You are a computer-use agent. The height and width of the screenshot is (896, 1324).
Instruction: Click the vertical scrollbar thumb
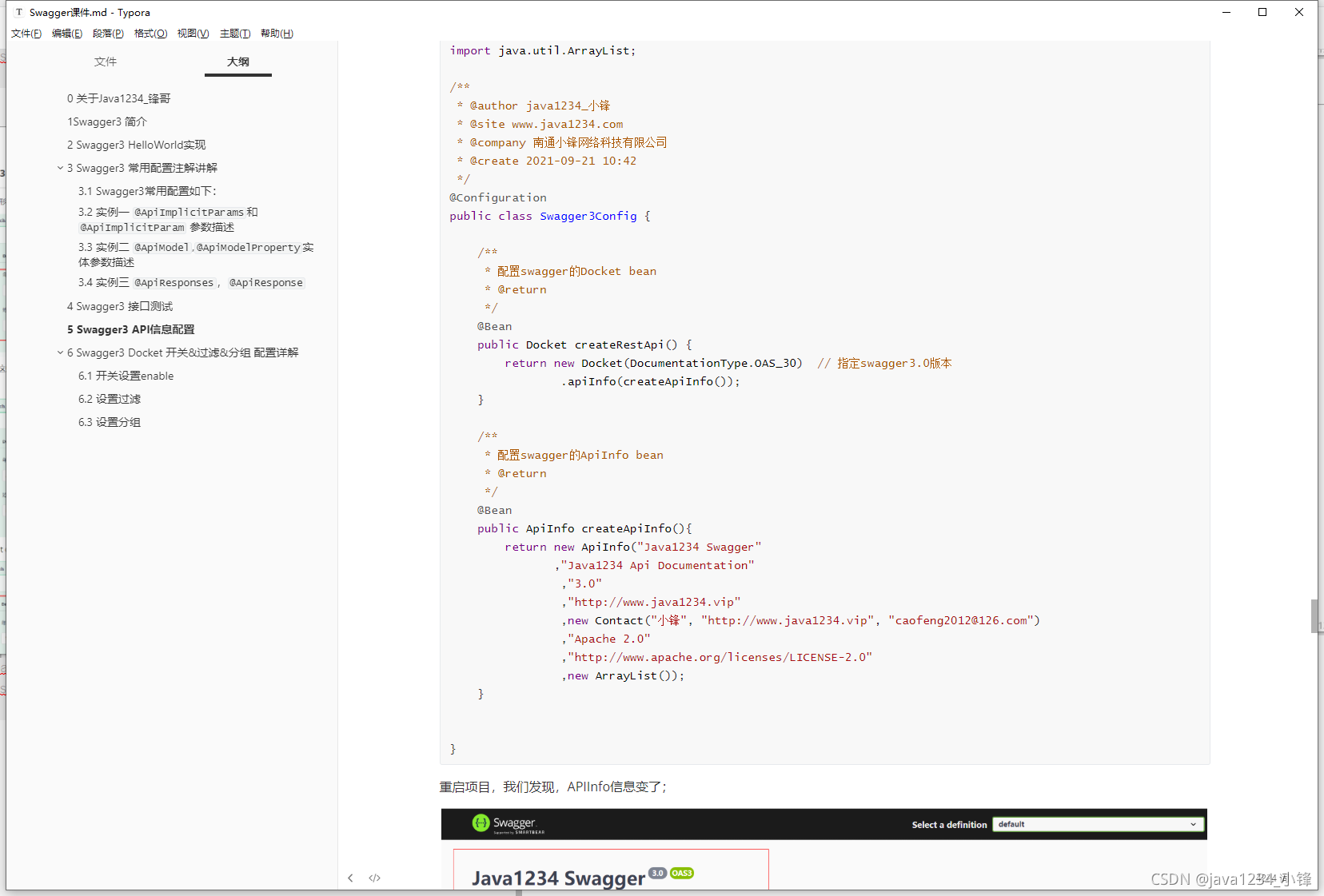tap(1314, 615)
